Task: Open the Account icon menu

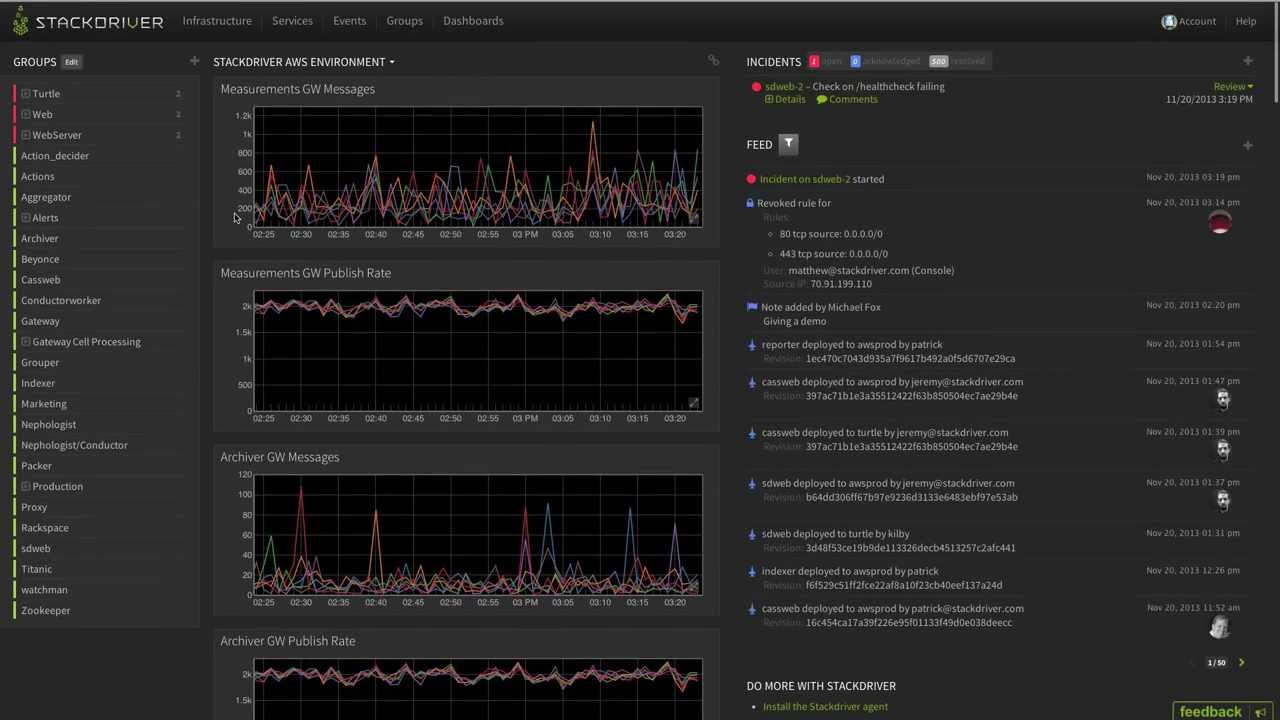Action: tap(1169, 20)
